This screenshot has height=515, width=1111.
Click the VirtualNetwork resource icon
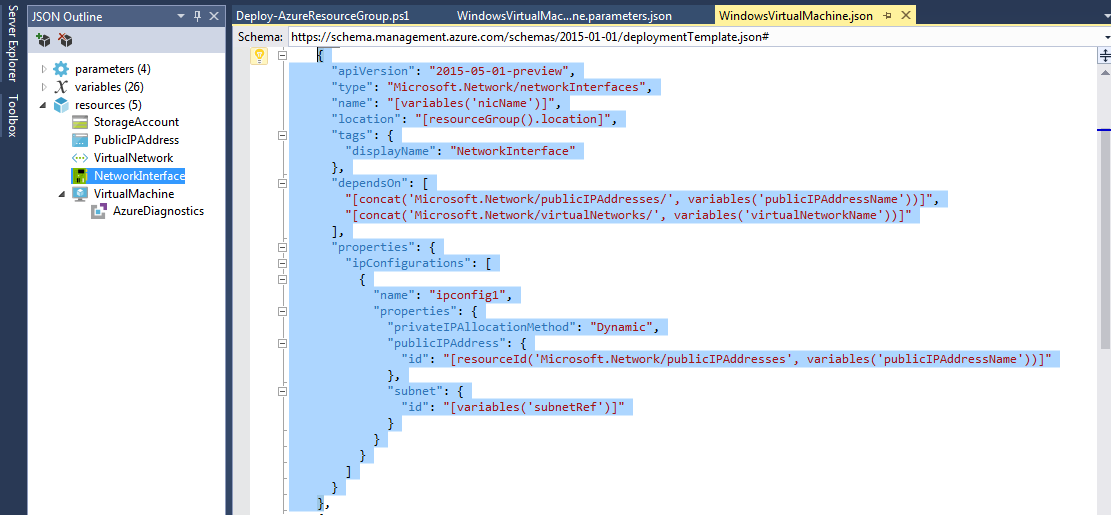tap(80, 158)
